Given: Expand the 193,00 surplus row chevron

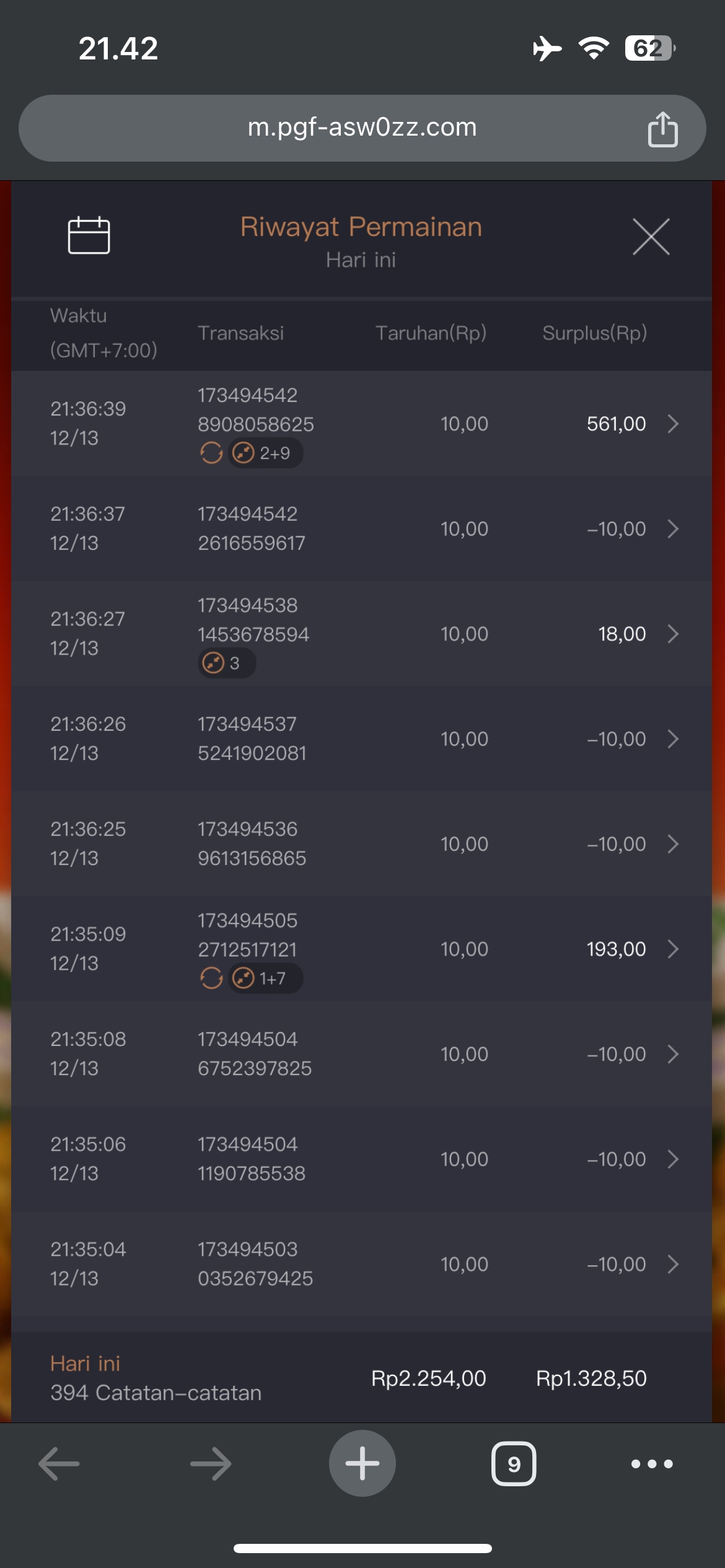Looking at the screenshot, I should [x=673, y=949].
